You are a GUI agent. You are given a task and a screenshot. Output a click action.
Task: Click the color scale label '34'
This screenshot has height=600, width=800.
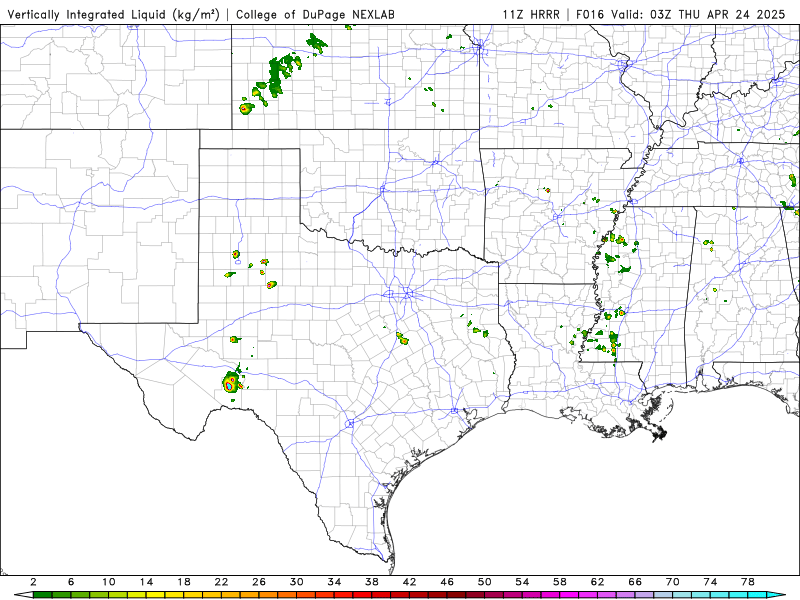(334, 582)
